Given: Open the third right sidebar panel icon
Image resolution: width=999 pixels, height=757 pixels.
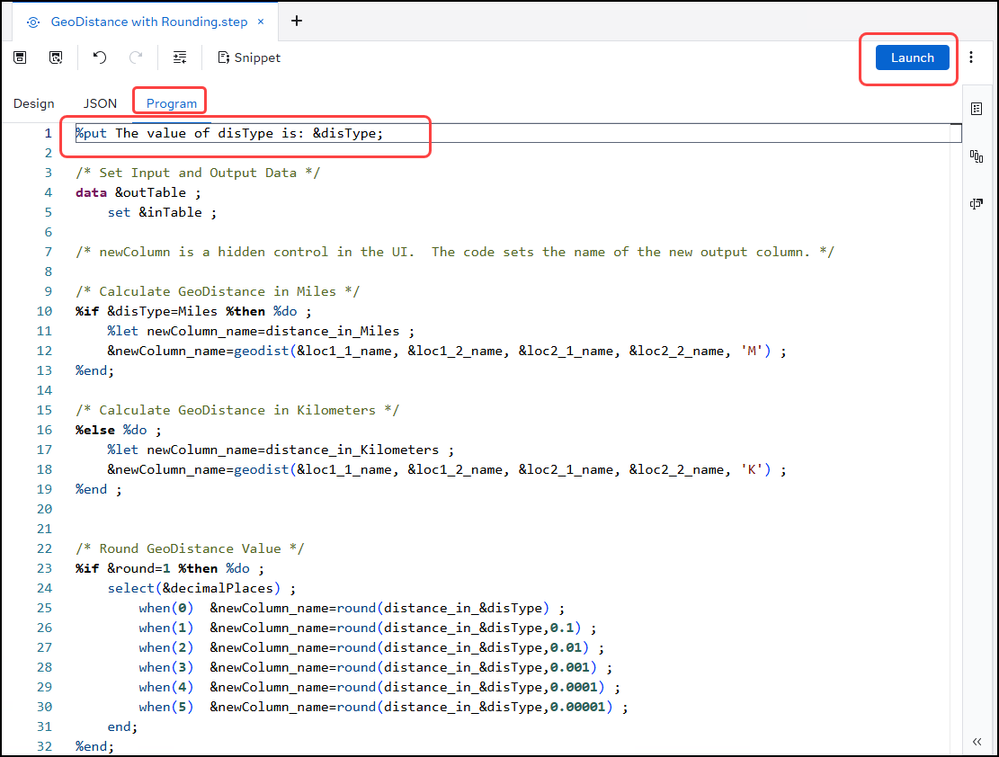Looking at the screenshot, I should (976, 204).
